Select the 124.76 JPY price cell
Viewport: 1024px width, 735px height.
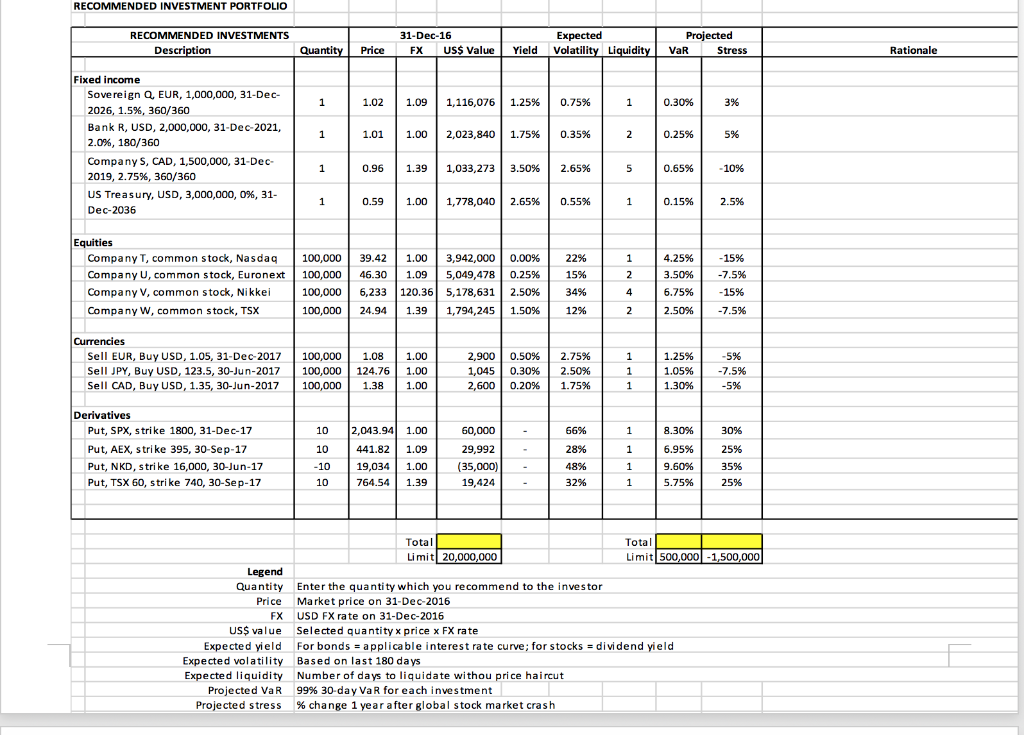pos(373,370)
